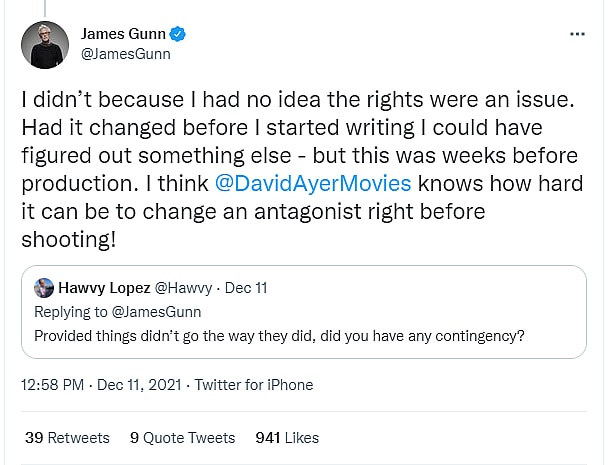Open the Twitter for iPhone source link

click(253, 385)
